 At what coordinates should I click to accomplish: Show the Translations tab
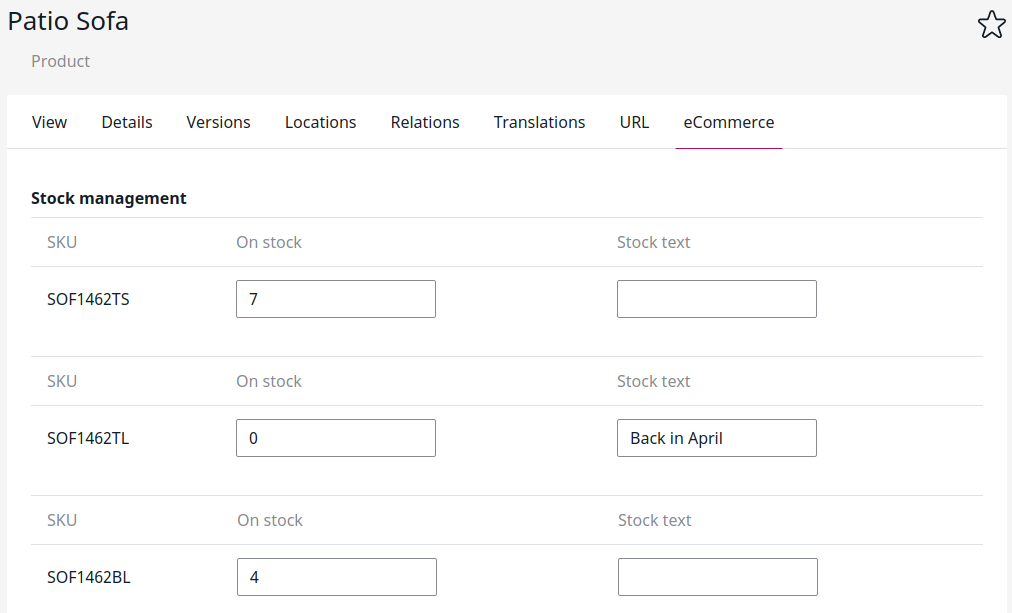coord(539,122)
